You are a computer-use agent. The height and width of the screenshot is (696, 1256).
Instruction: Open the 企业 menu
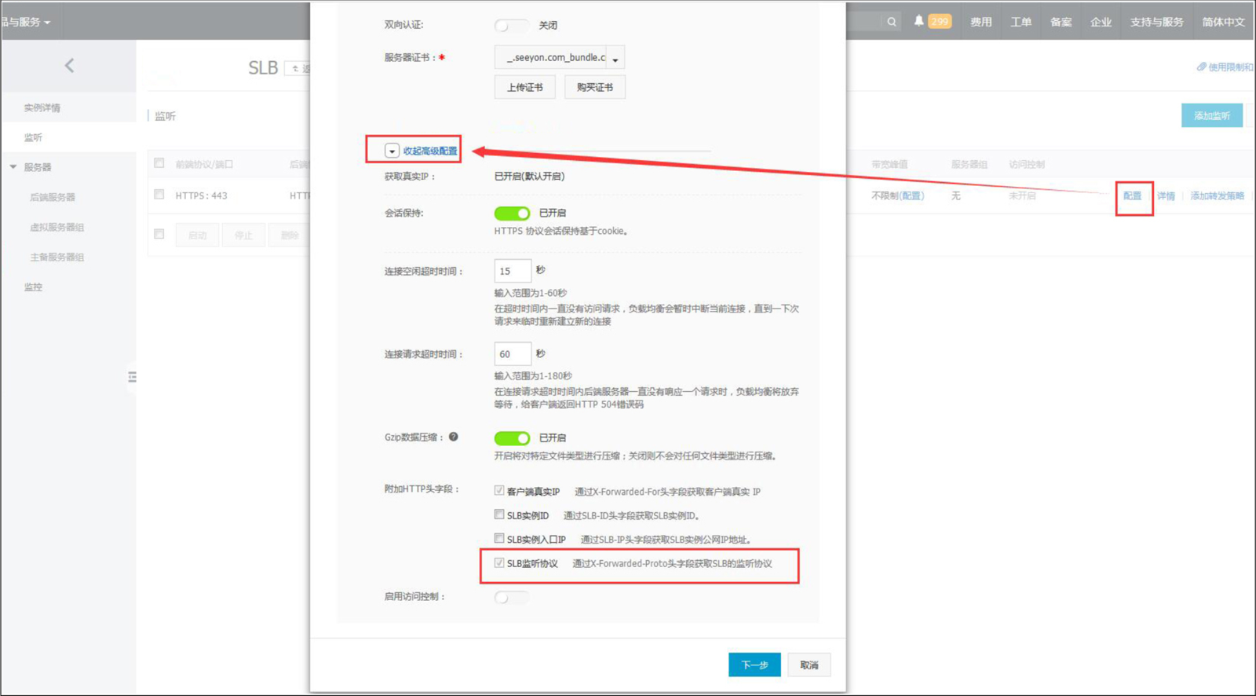click(x=1101, y=21)
